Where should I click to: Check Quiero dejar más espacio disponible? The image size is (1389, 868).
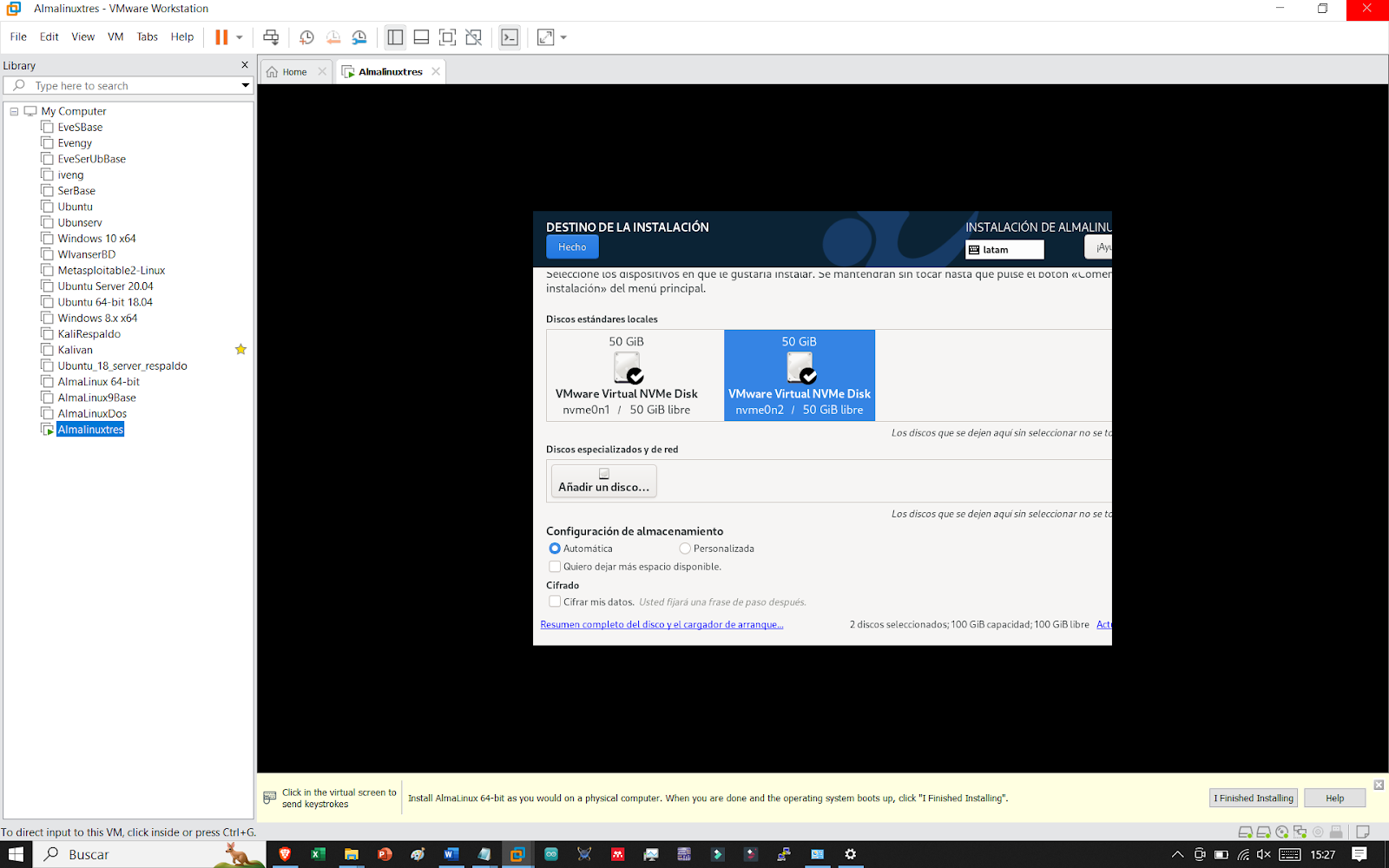pos(555,567)
